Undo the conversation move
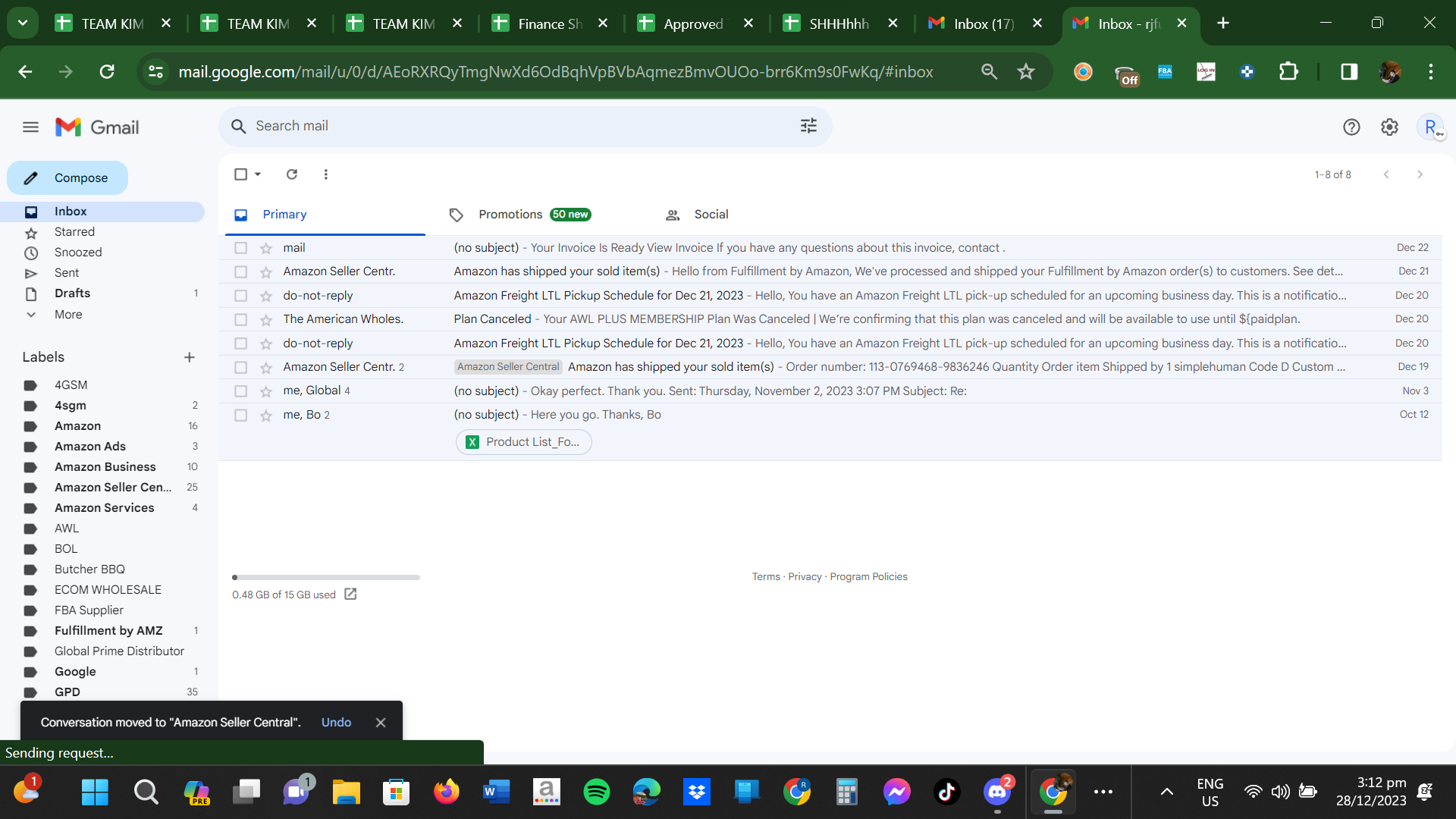This screenshot has height=819, width=1456. [x=336, y=723]
